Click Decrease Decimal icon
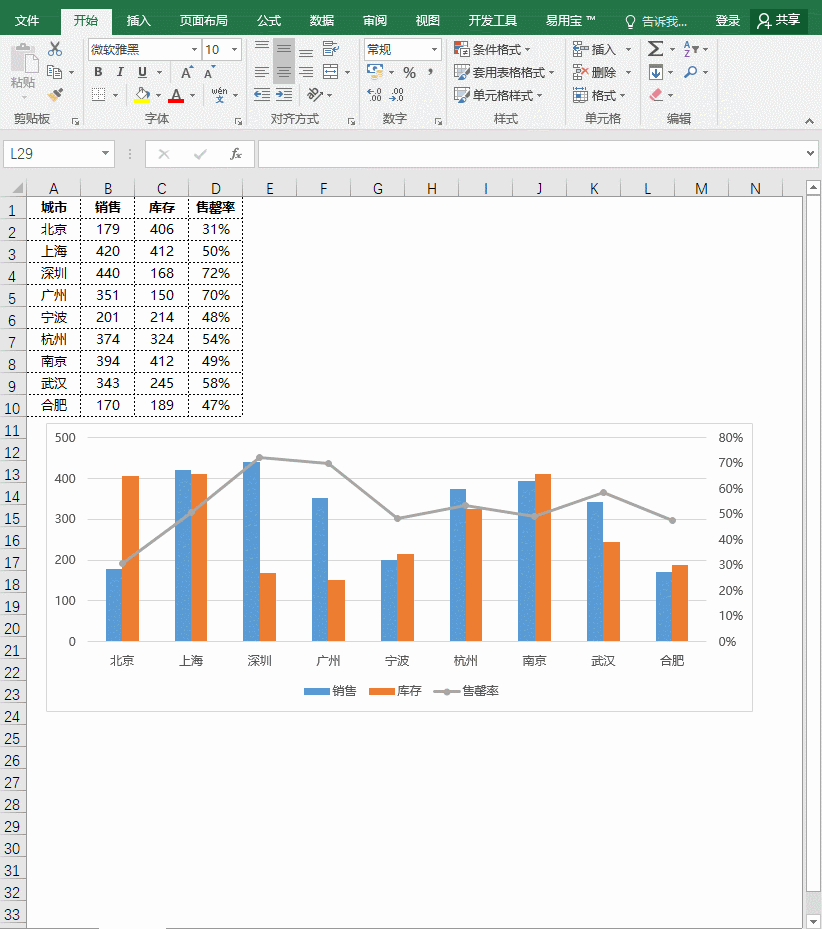 pos(396,95)
